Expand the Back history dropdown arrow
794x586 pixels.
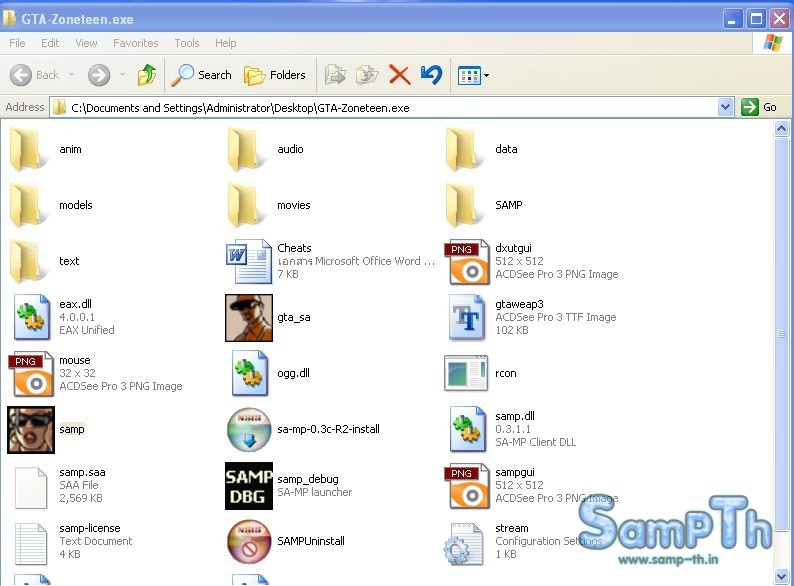71,75
